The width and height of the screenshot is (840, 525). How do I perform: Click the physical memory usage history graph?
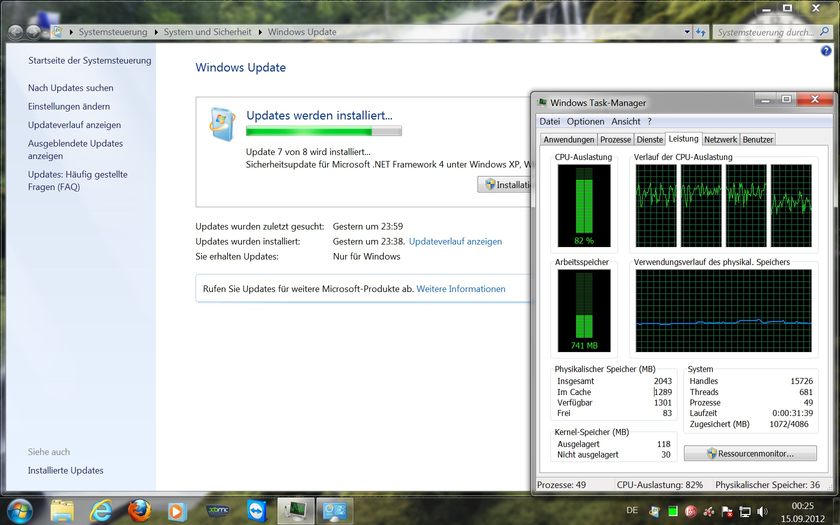tap(723, 311)
